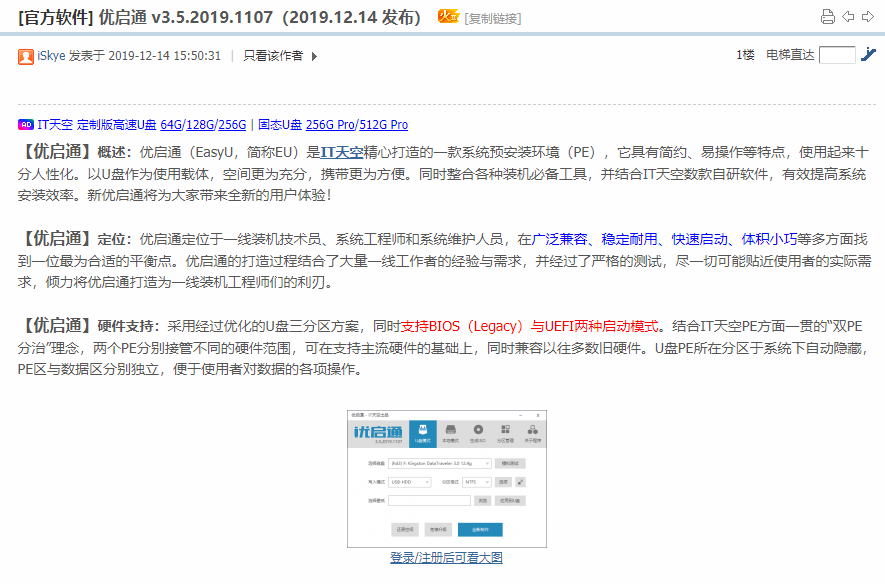Open the 256G U盘 link
Image resolution: width=885 pixels, height=584 pixels.
tap(232, 125)
